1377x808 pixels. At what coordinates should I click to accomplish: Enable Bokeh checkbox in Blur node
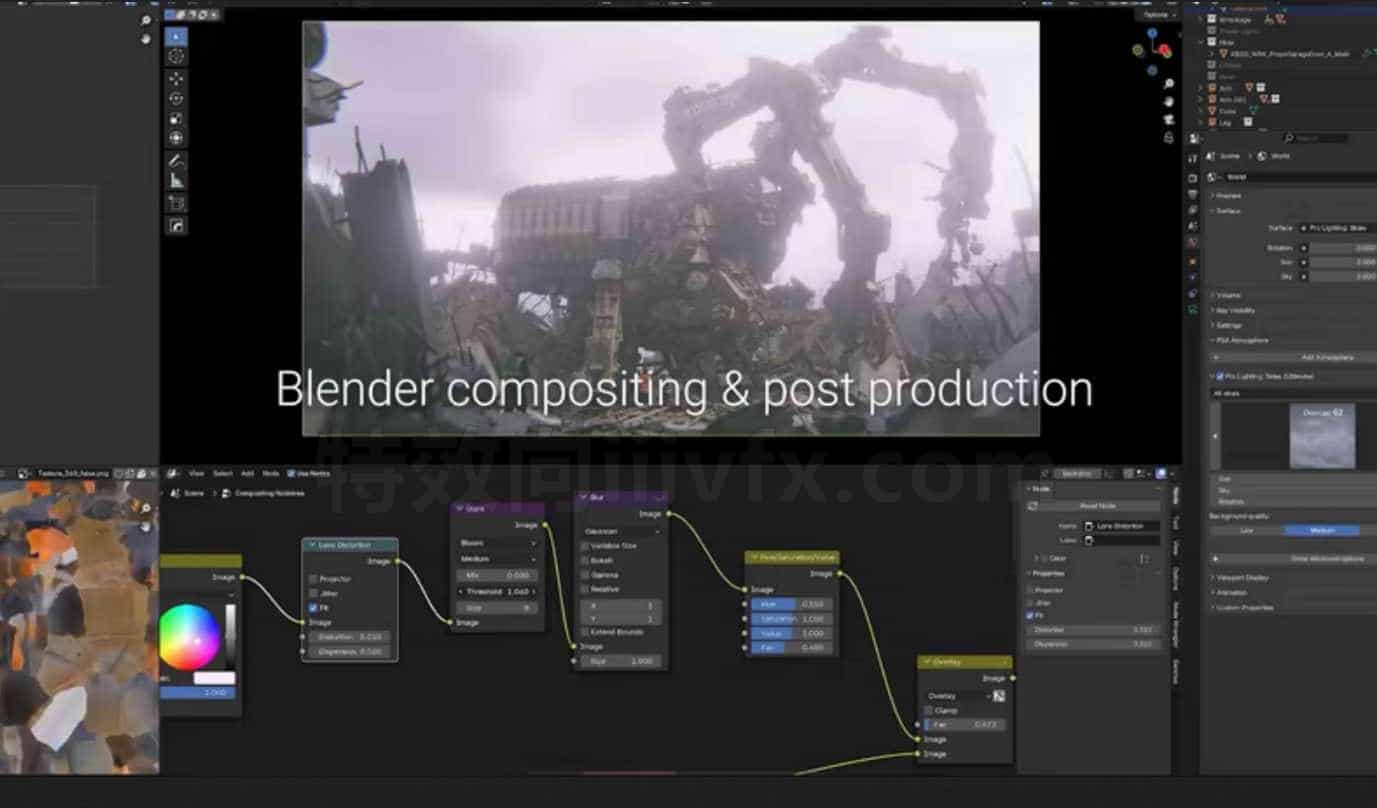click(x=585, y=560)
